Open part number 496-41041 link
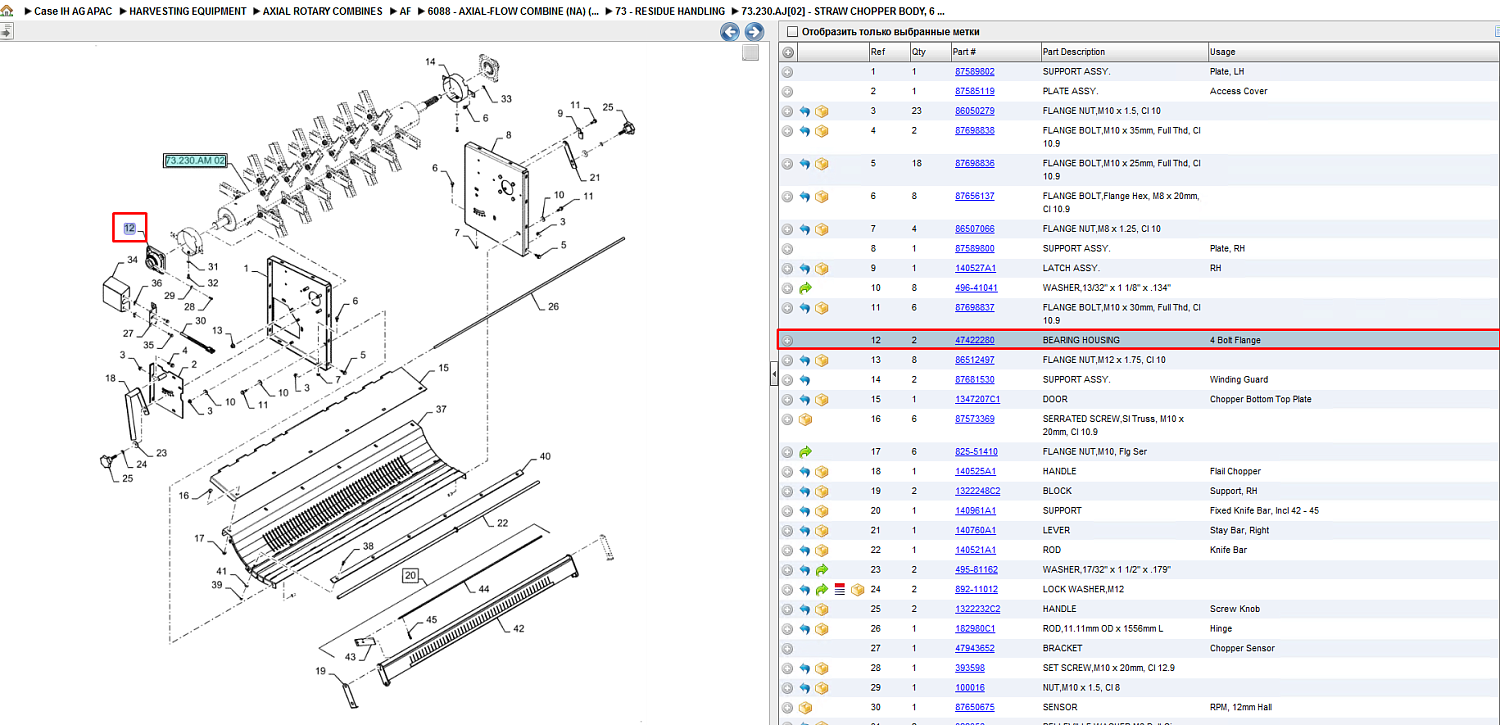Image resolution: width=1500 pixels, height=725 pixels. [x=976, y=288]
